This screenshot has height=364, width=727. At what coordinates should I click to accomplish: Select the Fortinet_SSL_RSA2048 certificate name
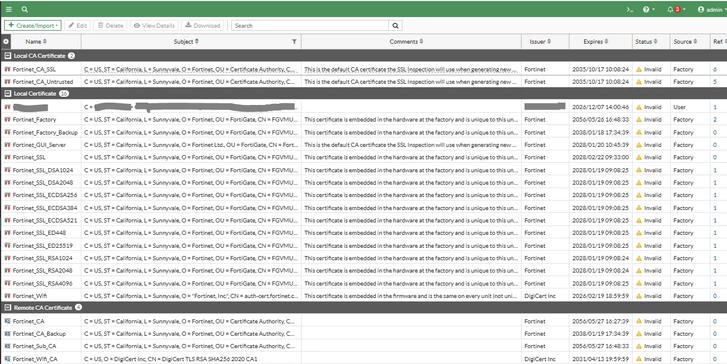point(43,270)
